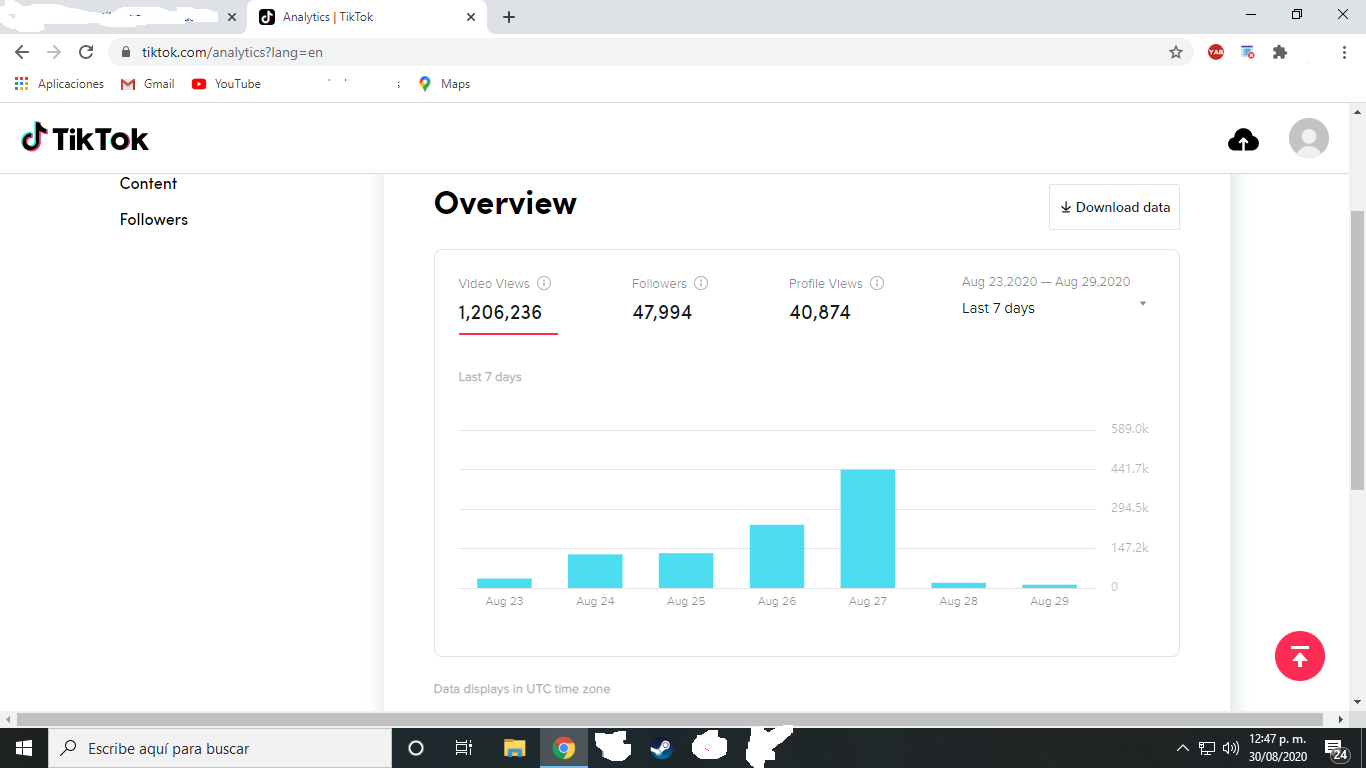Click the TikTok logo
Viewport: 1366px width, 768px height.
tap(85, 138)
